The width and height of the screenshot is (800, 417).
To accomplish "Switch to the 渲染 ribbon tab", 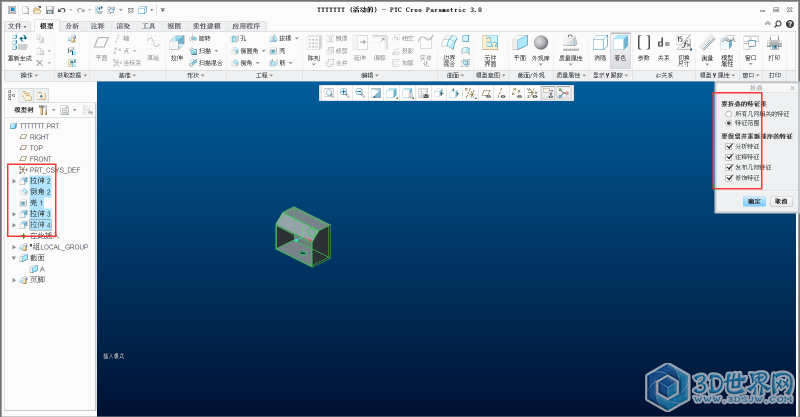I will 123,26.
